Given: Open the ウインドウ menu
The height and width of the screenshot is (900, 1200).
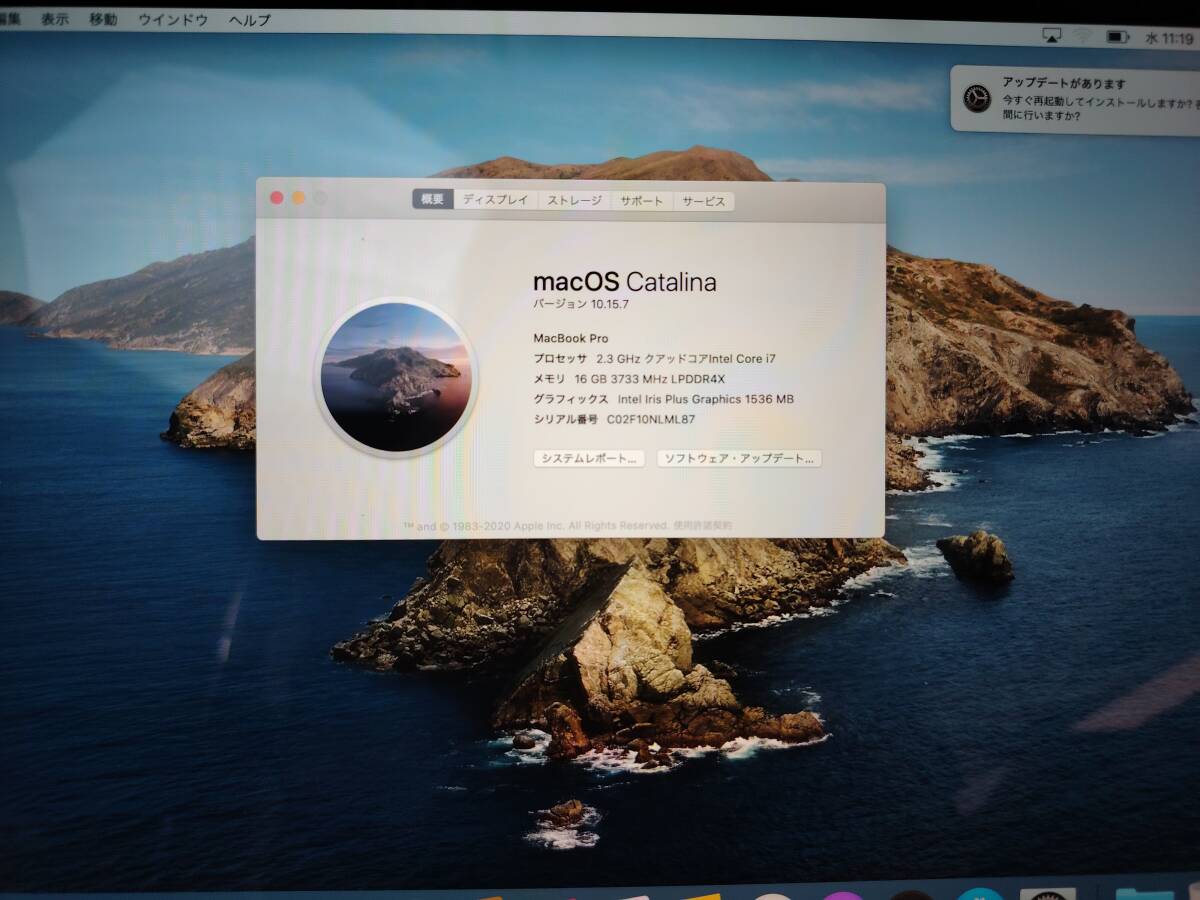Looking at the screenshot, I should (x=173, y=19).
